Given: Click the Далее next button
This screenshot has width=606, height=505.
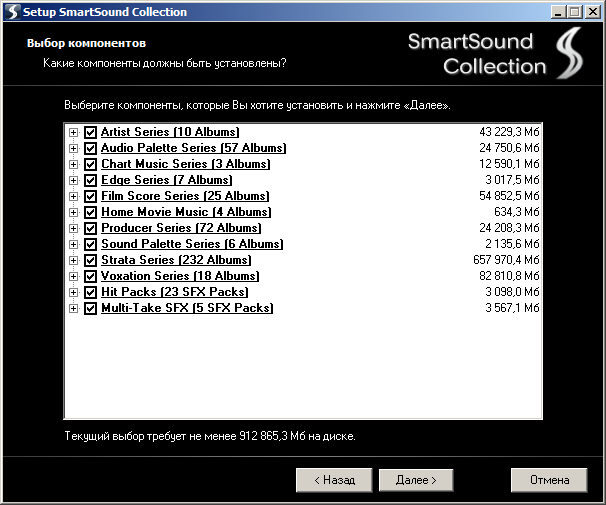Looking at the screenshot, I should pyautogui.click(x=416, y=480).
